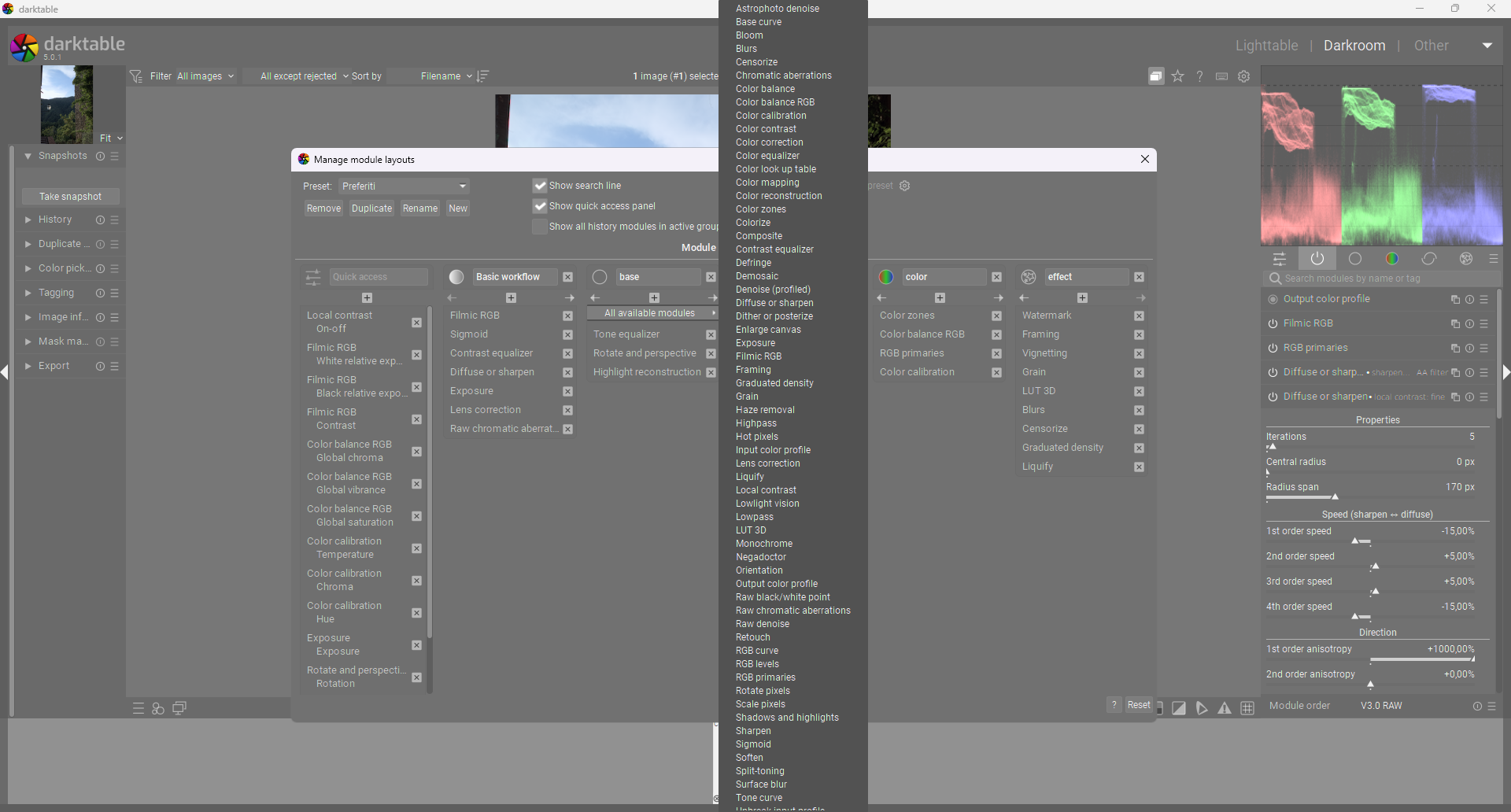Image resolution: width=1511 pixels, height=812 pixels.
Task: Switch to Lighttable view
Action: [1266, 46]
